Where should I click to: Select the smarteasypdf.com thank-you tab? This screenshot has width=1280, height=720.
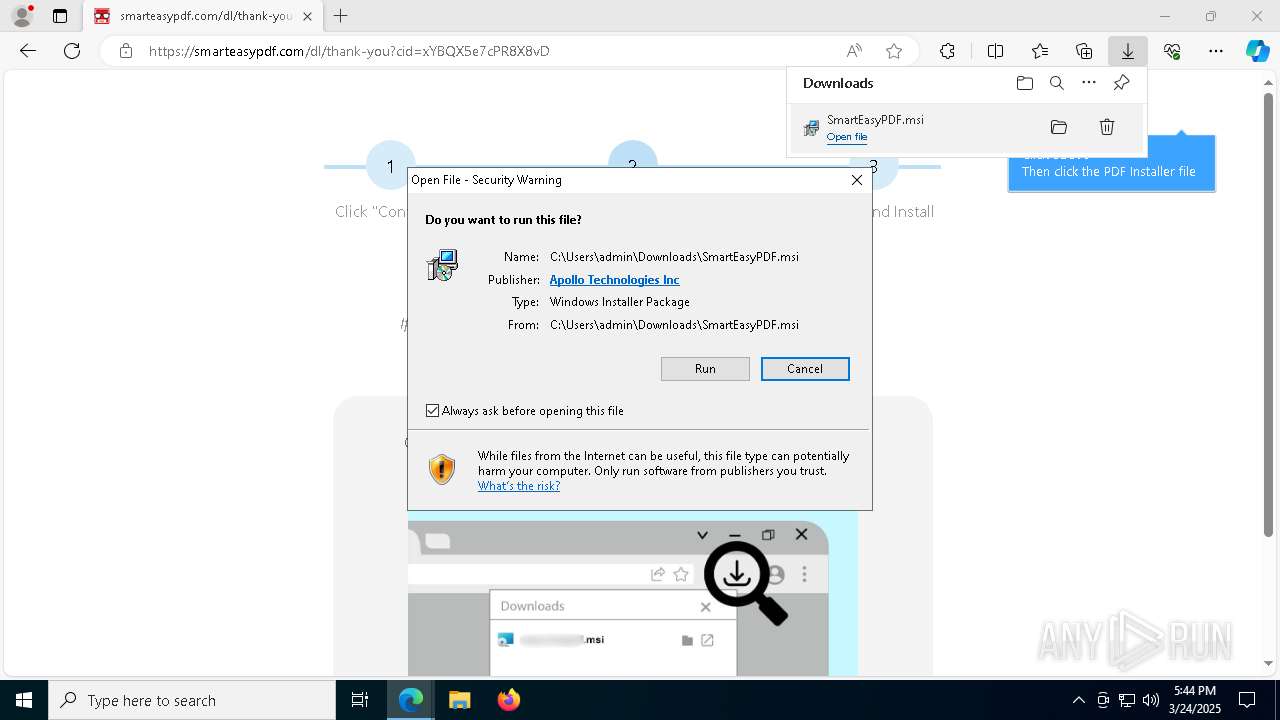pyautogui.click(x=203, y=16)
